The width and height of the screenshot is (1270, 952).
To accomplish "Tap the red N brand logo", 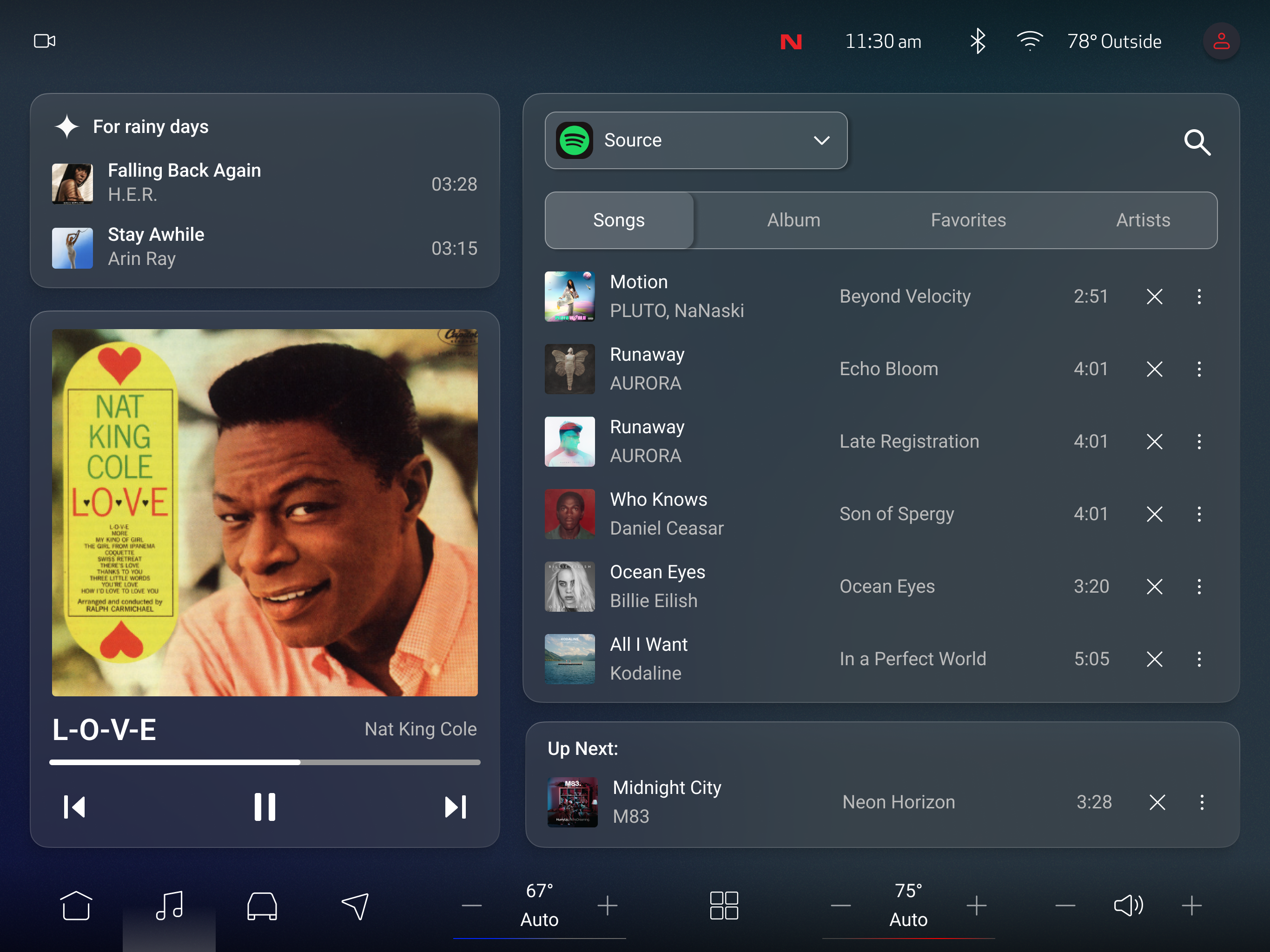I will (x=791, y=41).
